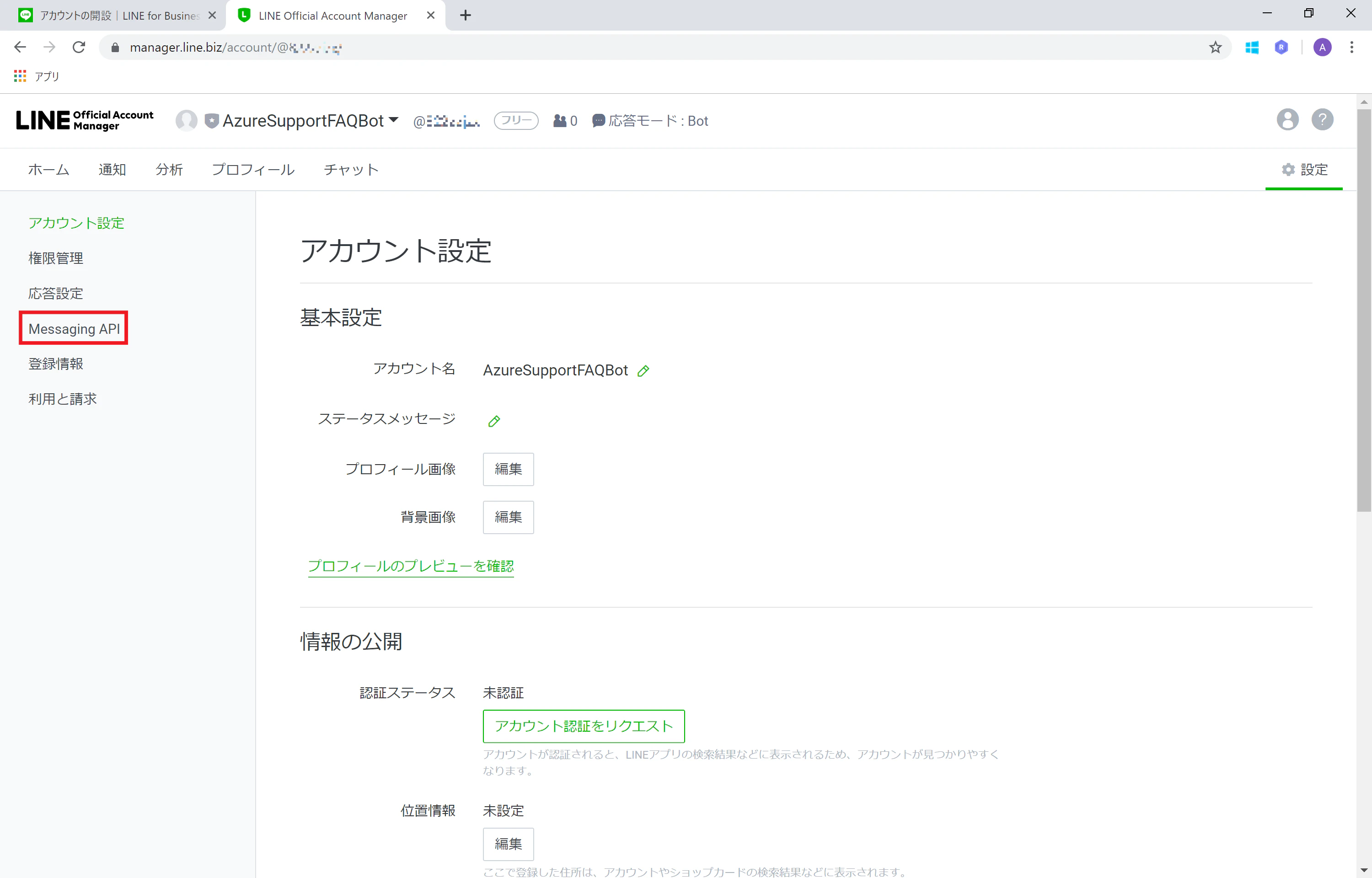Click 編集 button for 背景画像
The image size is (1372, 878).
pyautogui.click(x=508, y=517)
